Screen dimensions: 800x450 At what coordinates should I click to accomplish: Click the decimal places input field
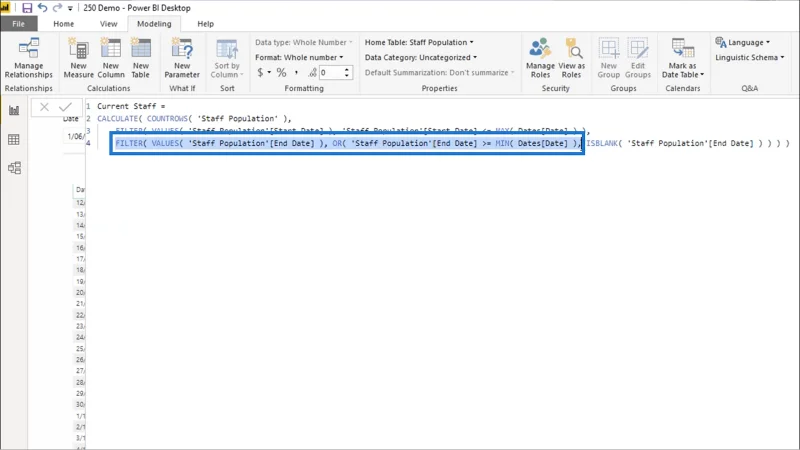(x=331, y=72)
